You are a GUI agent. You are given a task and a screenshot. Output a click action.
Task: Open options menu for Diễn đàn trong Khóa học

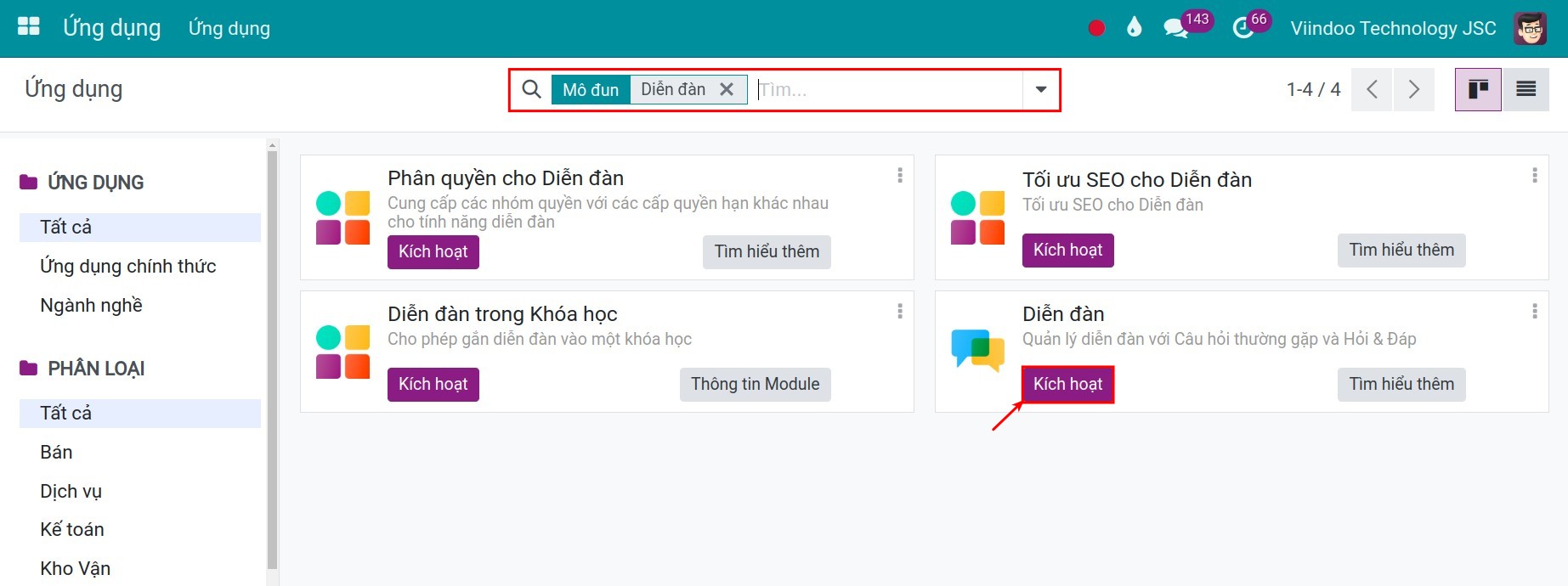pos(899,311)
